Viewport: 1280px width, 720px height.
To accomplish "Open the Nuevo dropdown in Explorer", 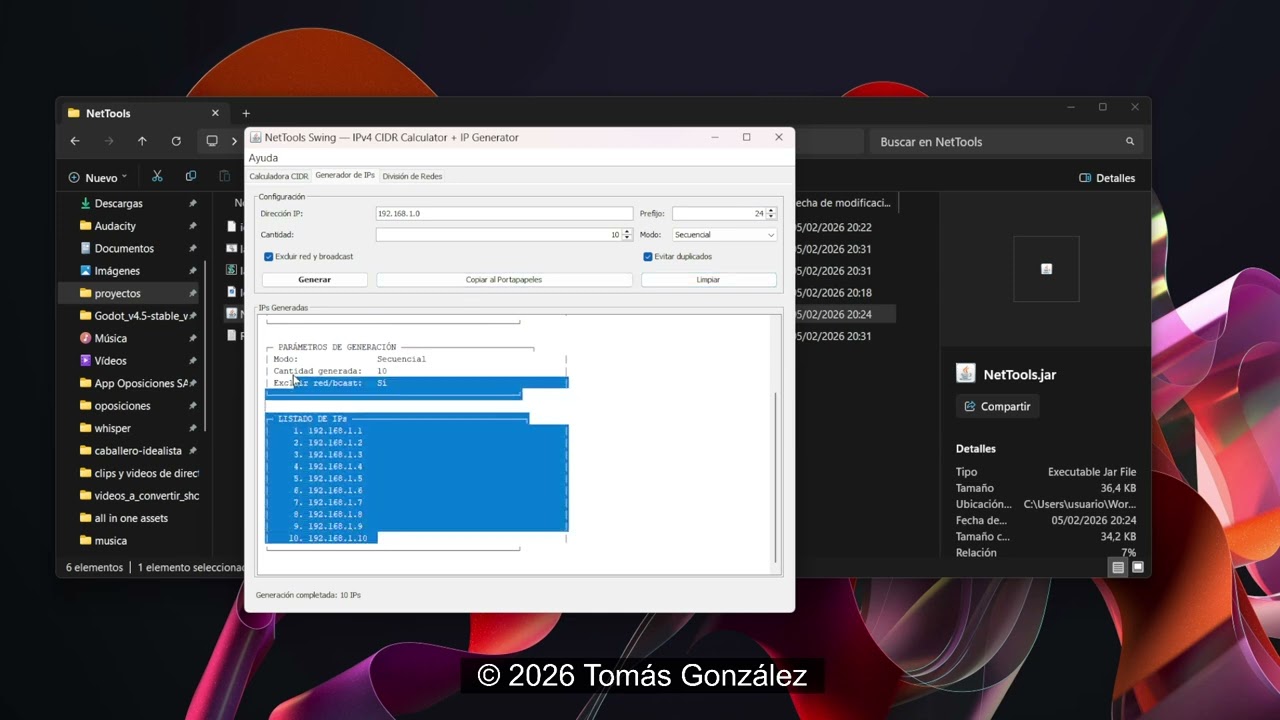I will coord(98,177).
